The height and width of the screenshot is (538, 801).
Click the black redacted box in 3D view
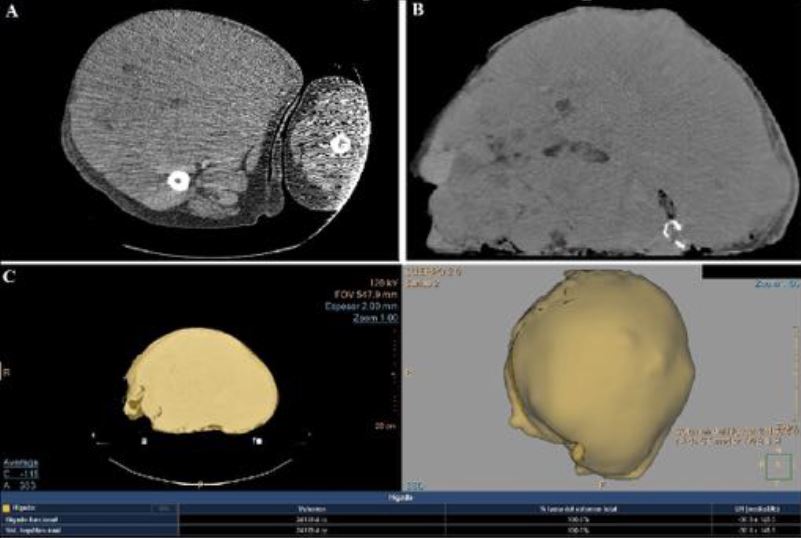point(748,271)
